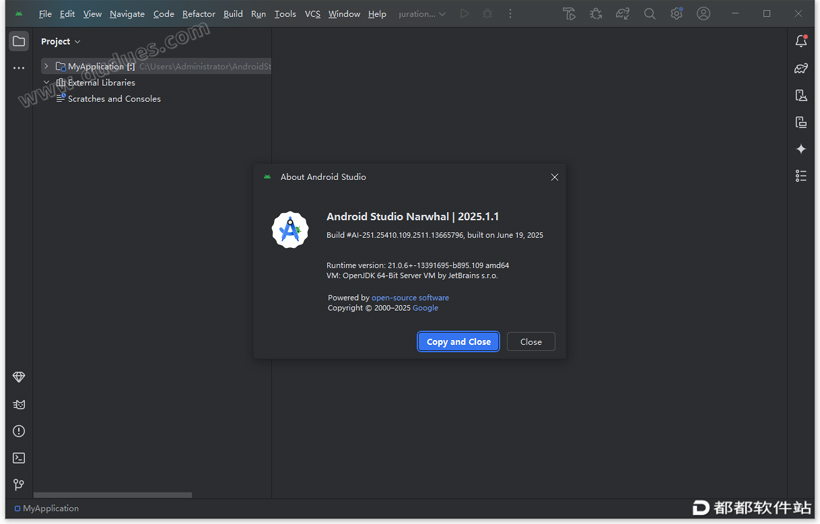
Task: Open the View menu
Action: pyautogui.click(x=92, y=14)
